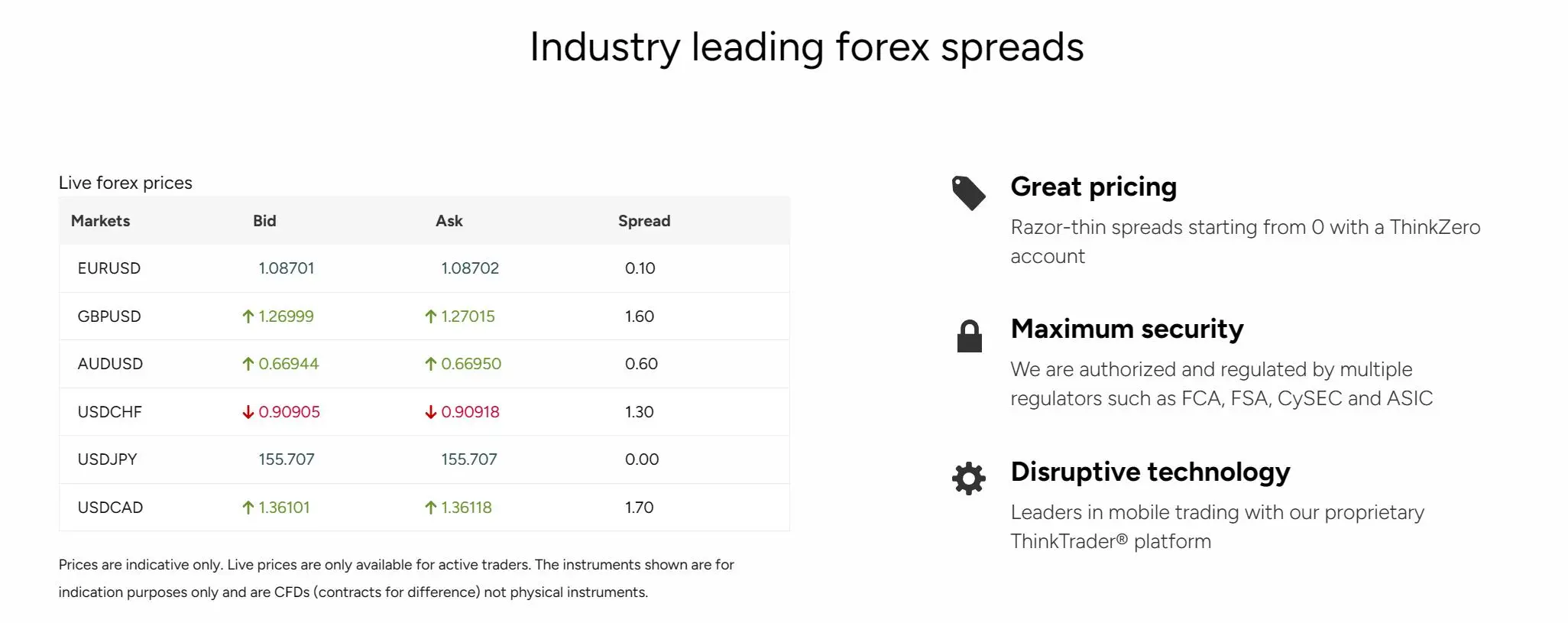This screenshot has width=1568, height=623.
Task: Click the red down arrow for USDCHF bid
Action: pos(248,412)
